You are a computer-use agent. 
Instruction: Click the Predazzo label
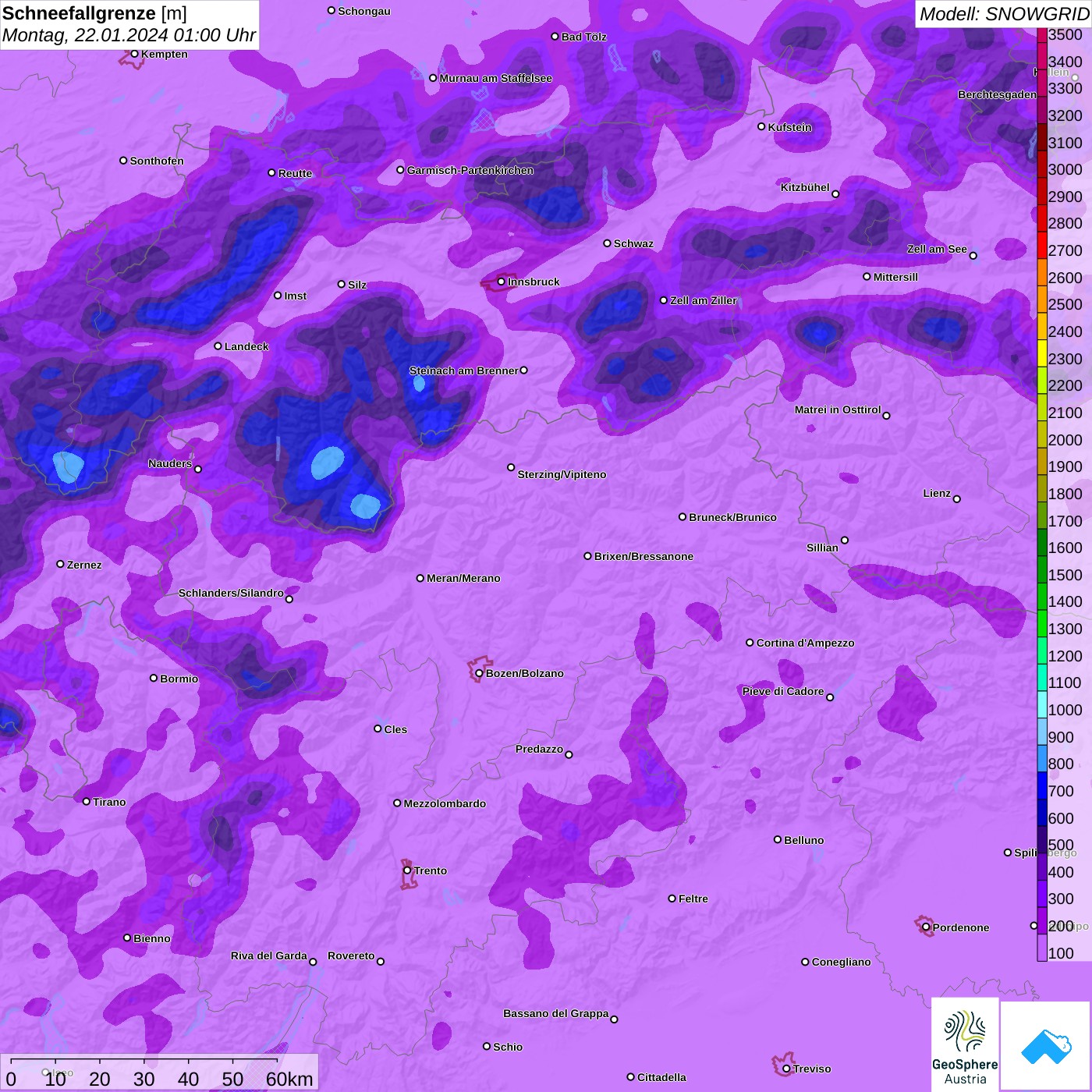tap(539, 749)
